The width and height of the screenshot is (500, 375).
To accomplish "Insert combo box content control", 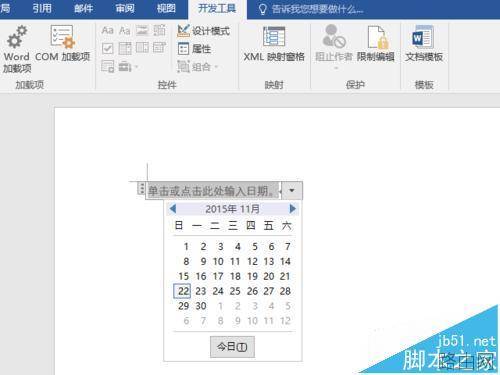I will click(125, 49).
